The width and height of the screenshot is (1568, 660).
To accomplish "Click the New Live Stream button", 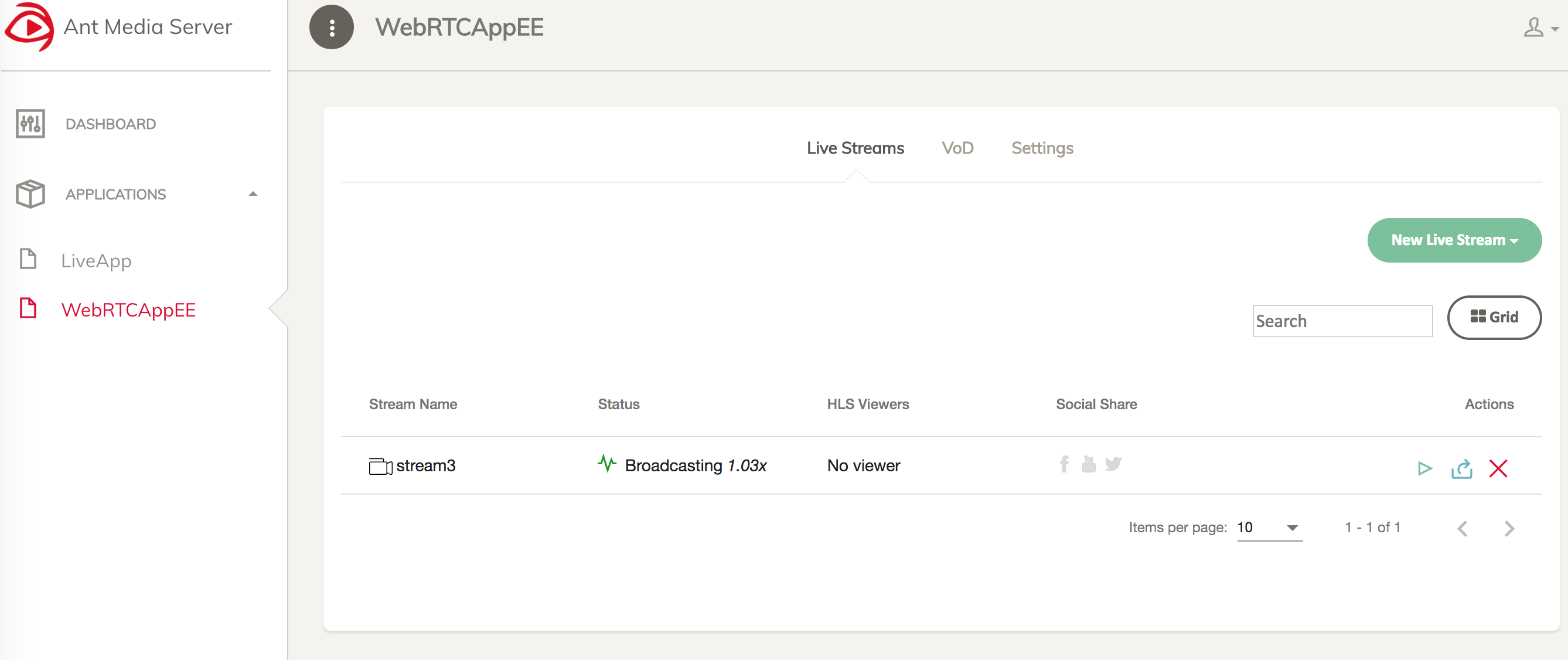I will [x=1453, y=240].
